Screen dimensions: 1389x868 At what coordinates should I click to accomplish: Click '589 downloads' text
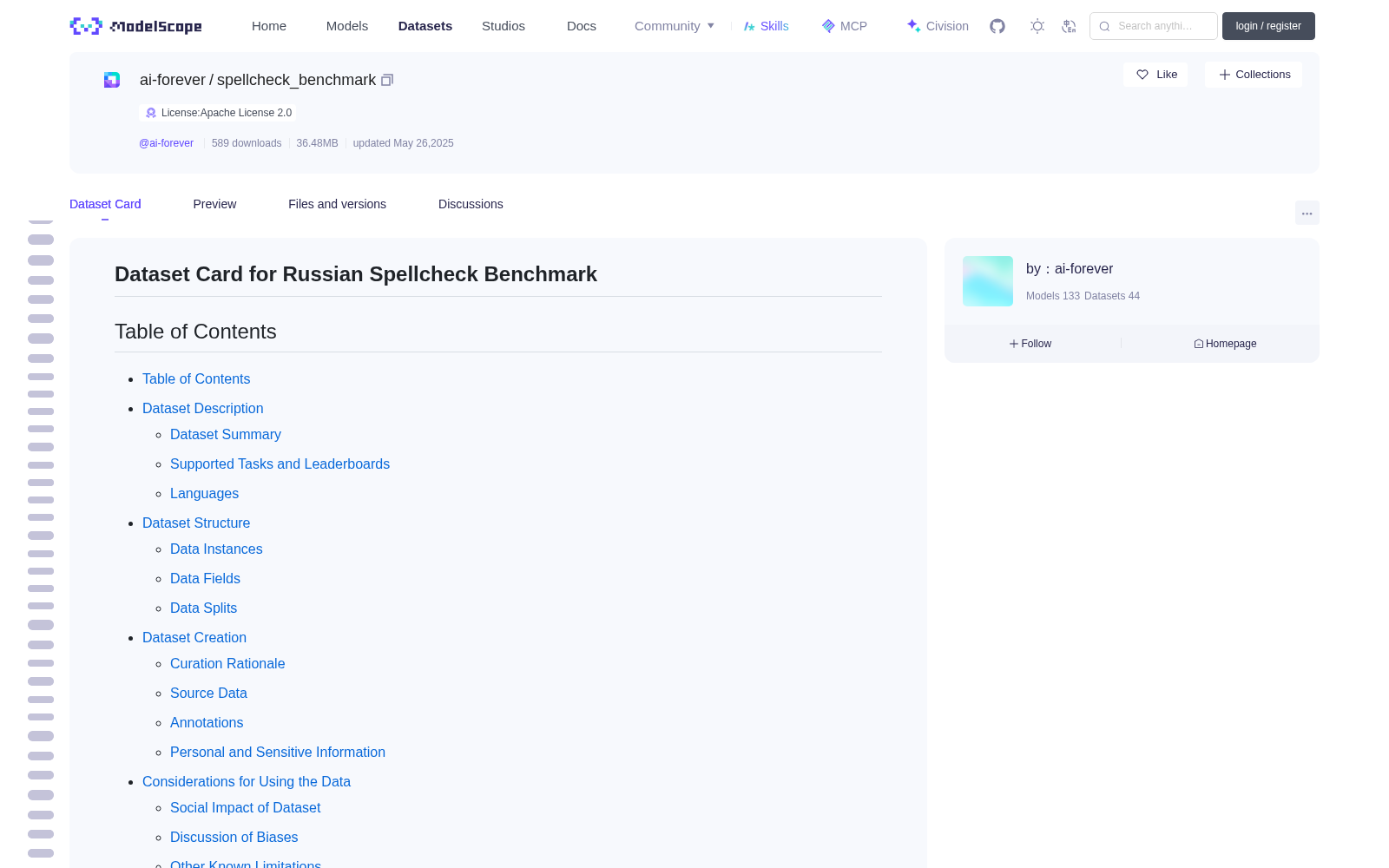tap(247, 143)
